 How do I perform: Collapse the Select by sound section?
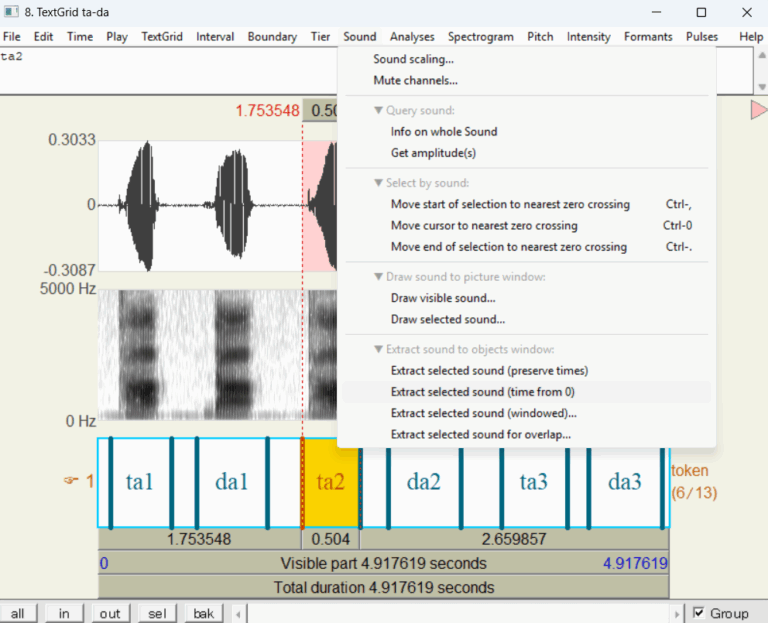[x=379, y=183]
